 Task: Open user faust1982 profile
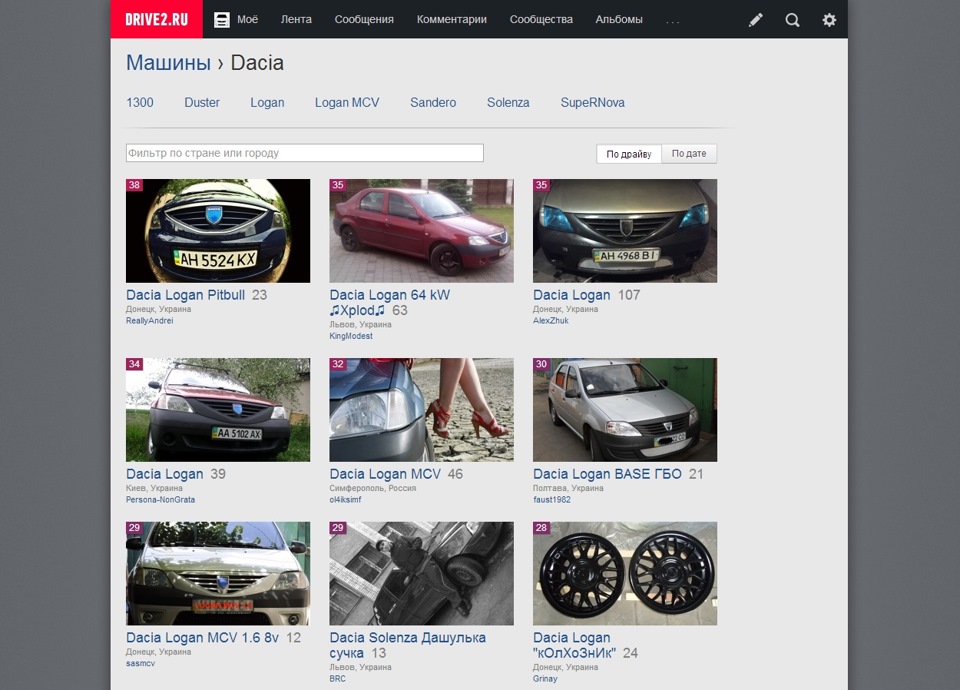(552, 500)
